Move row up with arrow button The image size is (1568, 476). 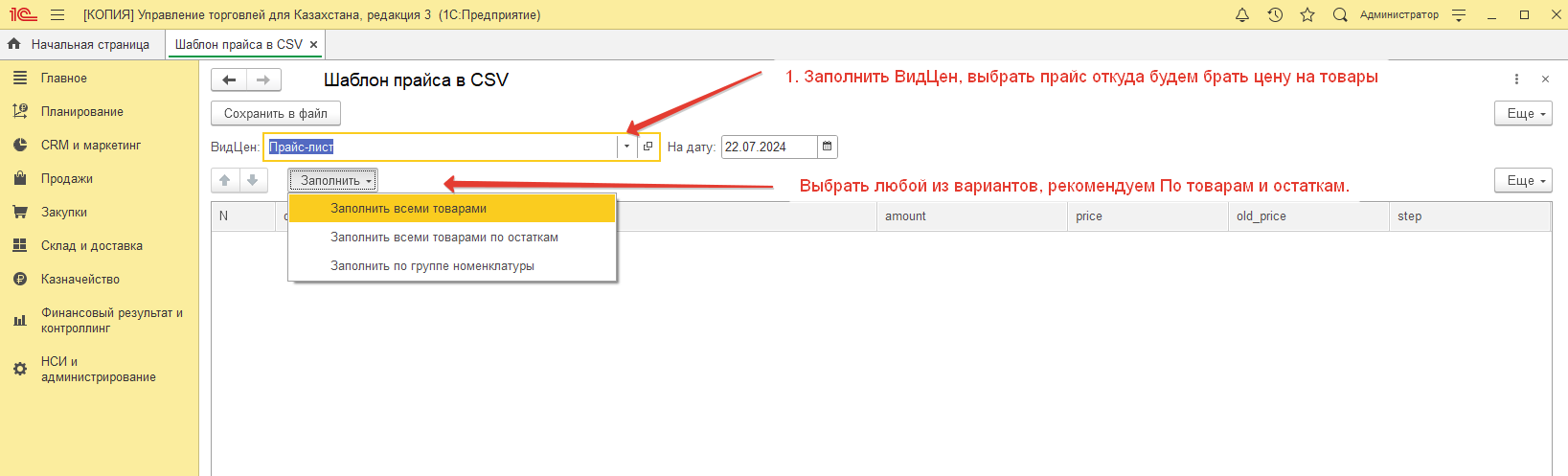point(225,180)
